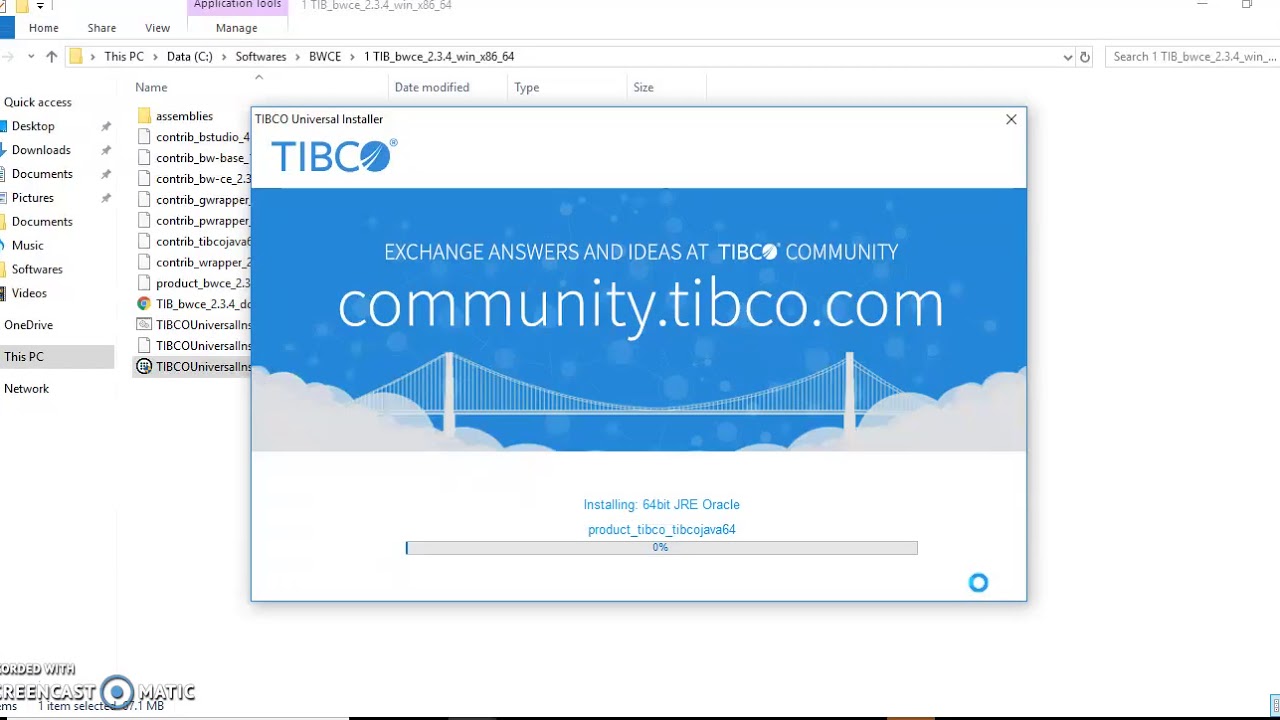This screenshot has width=1280, height=720.
Task: Select Softwares in navigation pane
Action: 37,269
